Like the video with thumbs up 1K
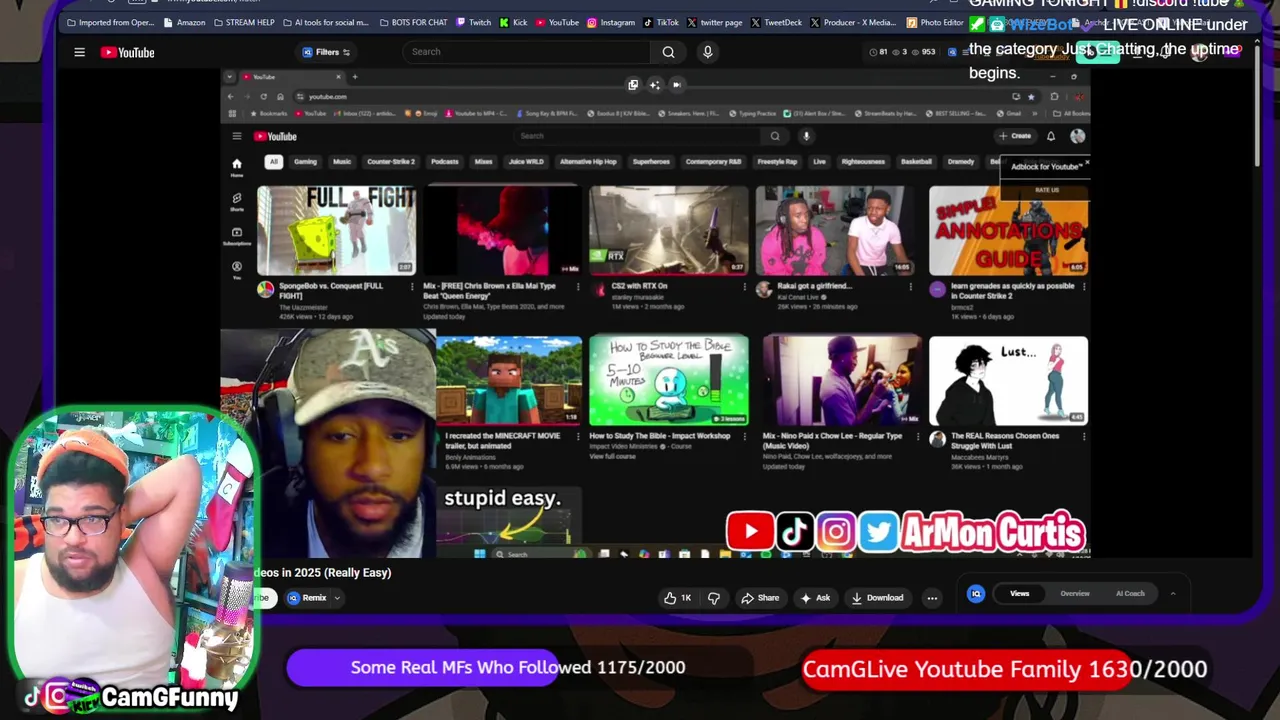This screenshot has height=720, width=1280. pyautogui.click(x=678, y=598)
